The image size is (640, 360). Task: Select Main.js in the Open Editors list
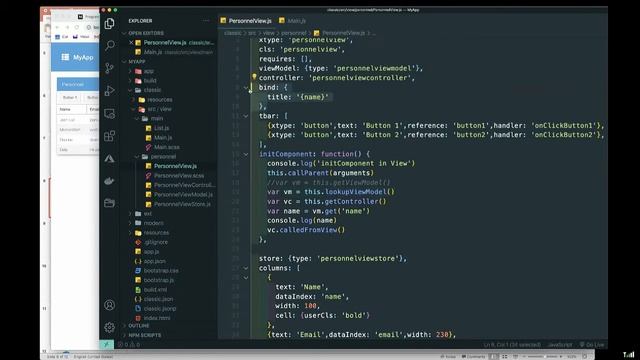173,52
